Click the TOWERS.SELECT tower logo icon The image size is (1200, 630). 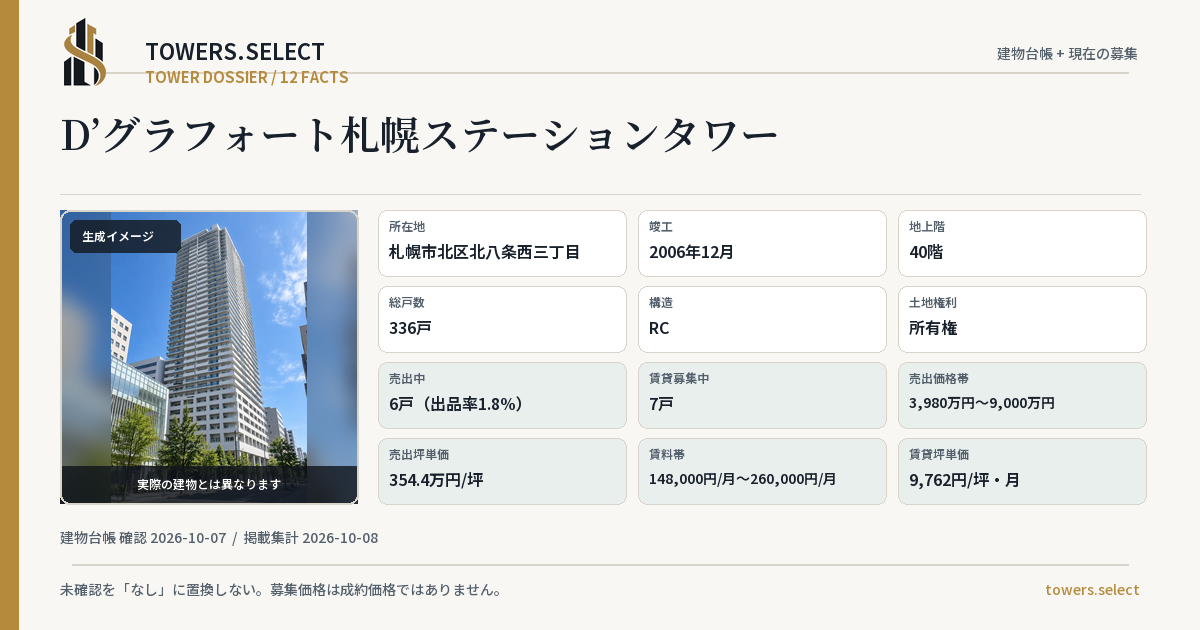(x=85, y=52)
